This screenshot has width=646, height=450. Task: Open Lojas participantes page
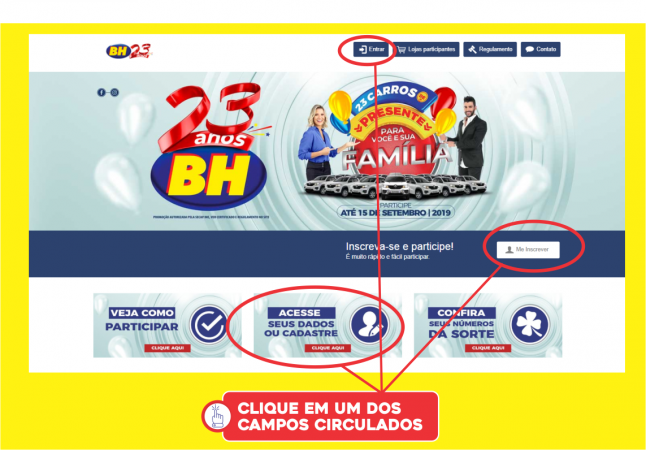(426, 49)
